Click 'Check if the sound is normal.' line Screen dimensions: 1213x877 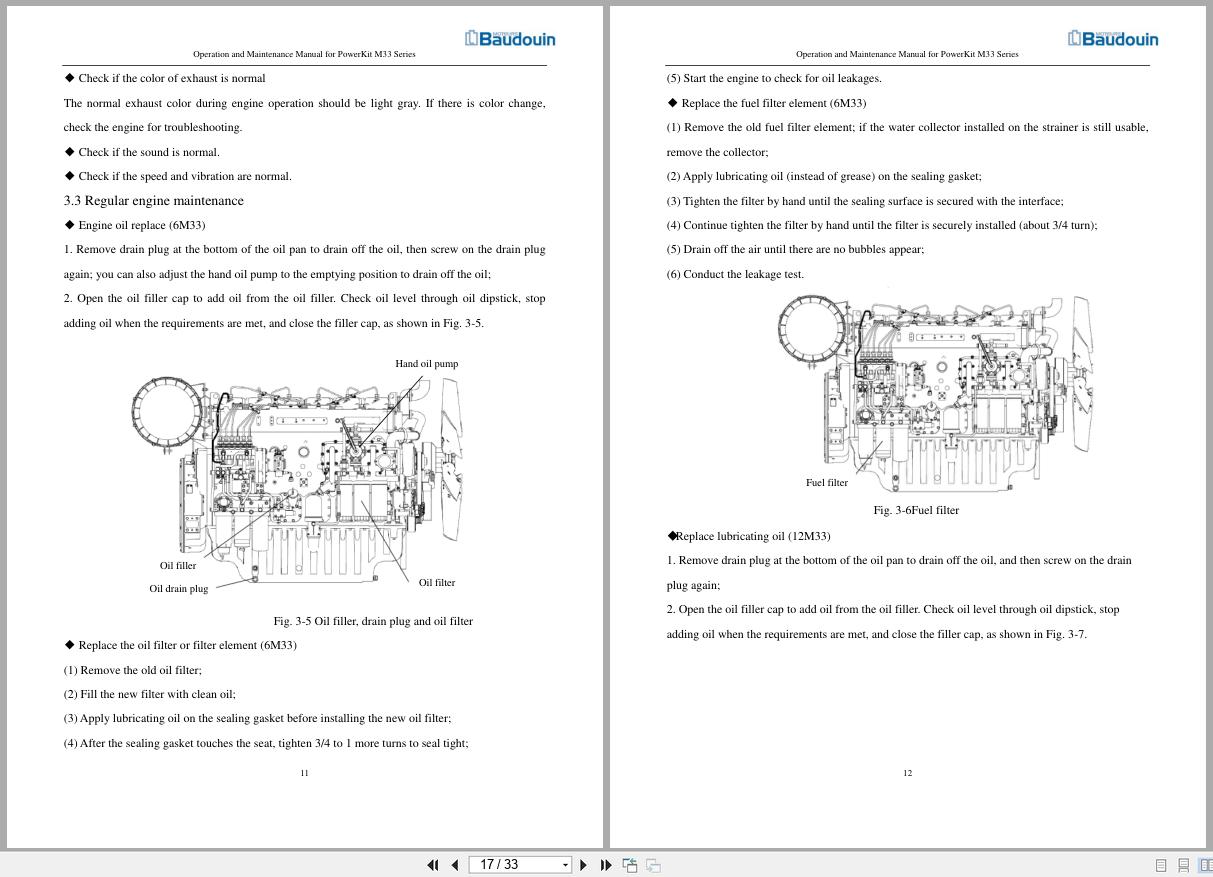click(142, 152)
